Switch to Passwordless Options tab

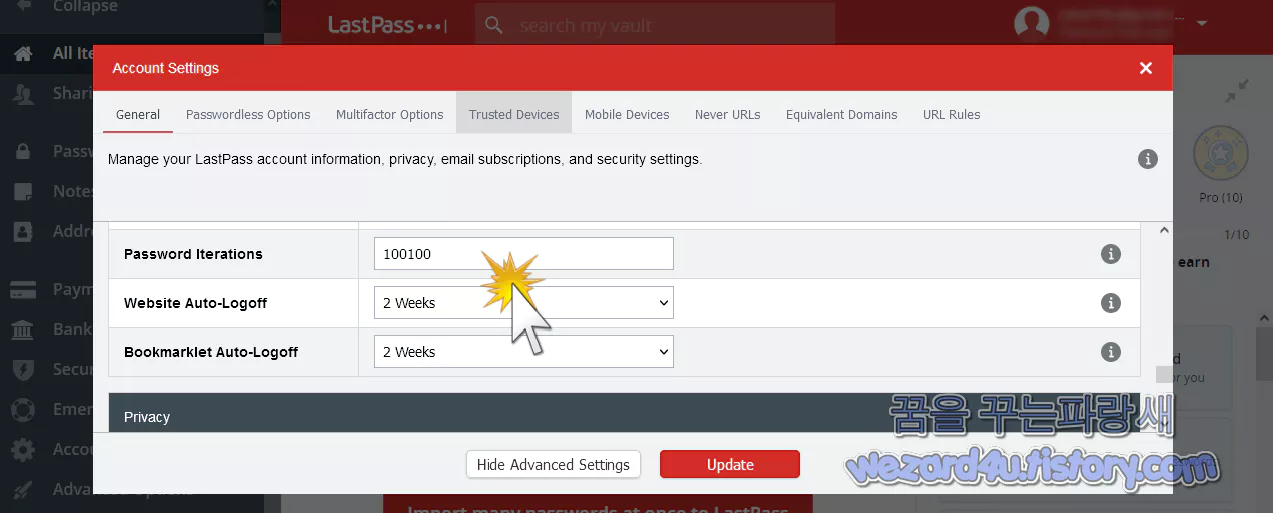pyautogui.click(x=248, y=114)
